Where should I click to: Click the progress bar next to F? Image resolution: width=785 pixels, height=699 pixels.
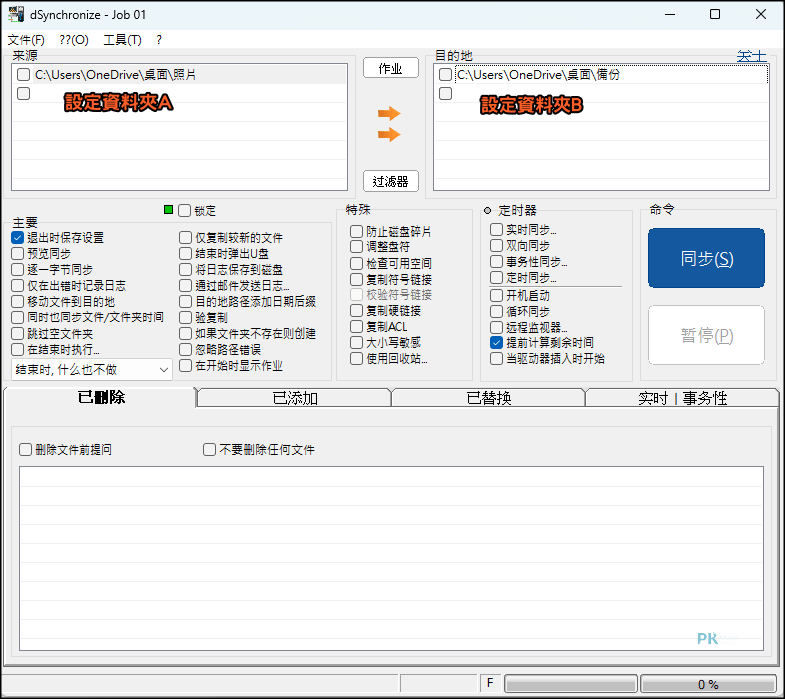point(571,684)
